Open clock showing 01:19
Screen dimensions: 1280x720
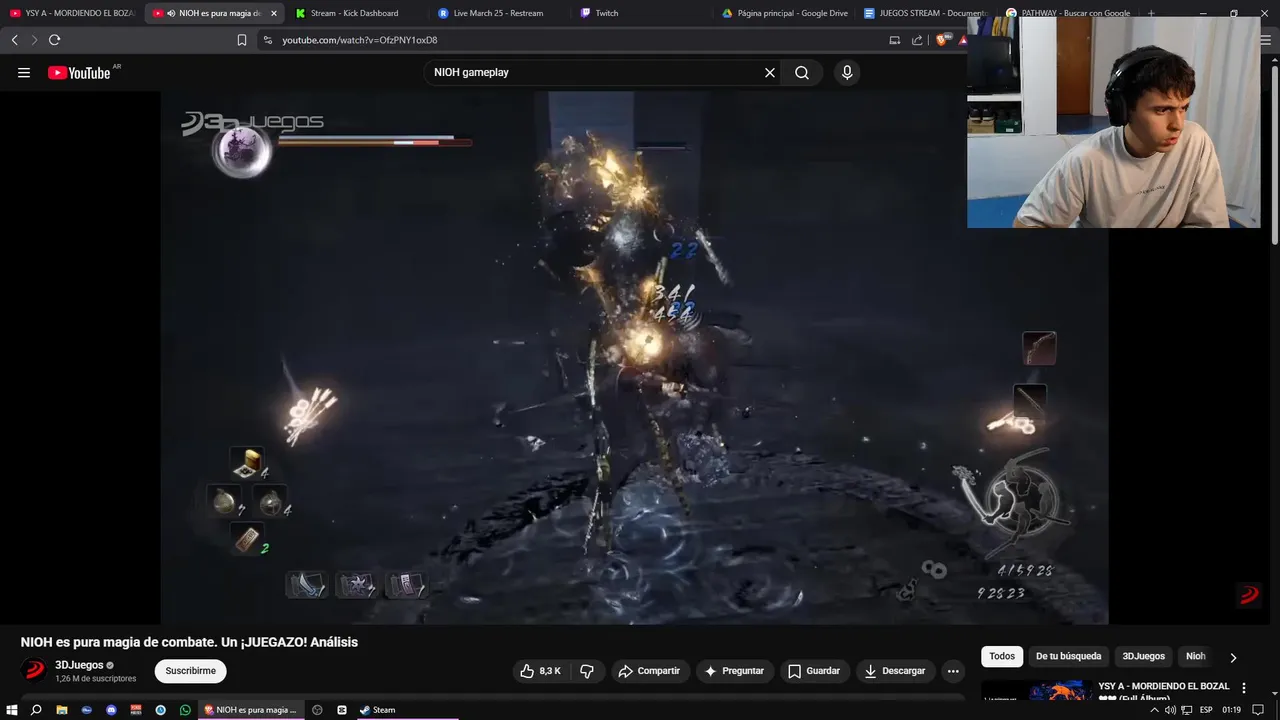[1231, 710]
